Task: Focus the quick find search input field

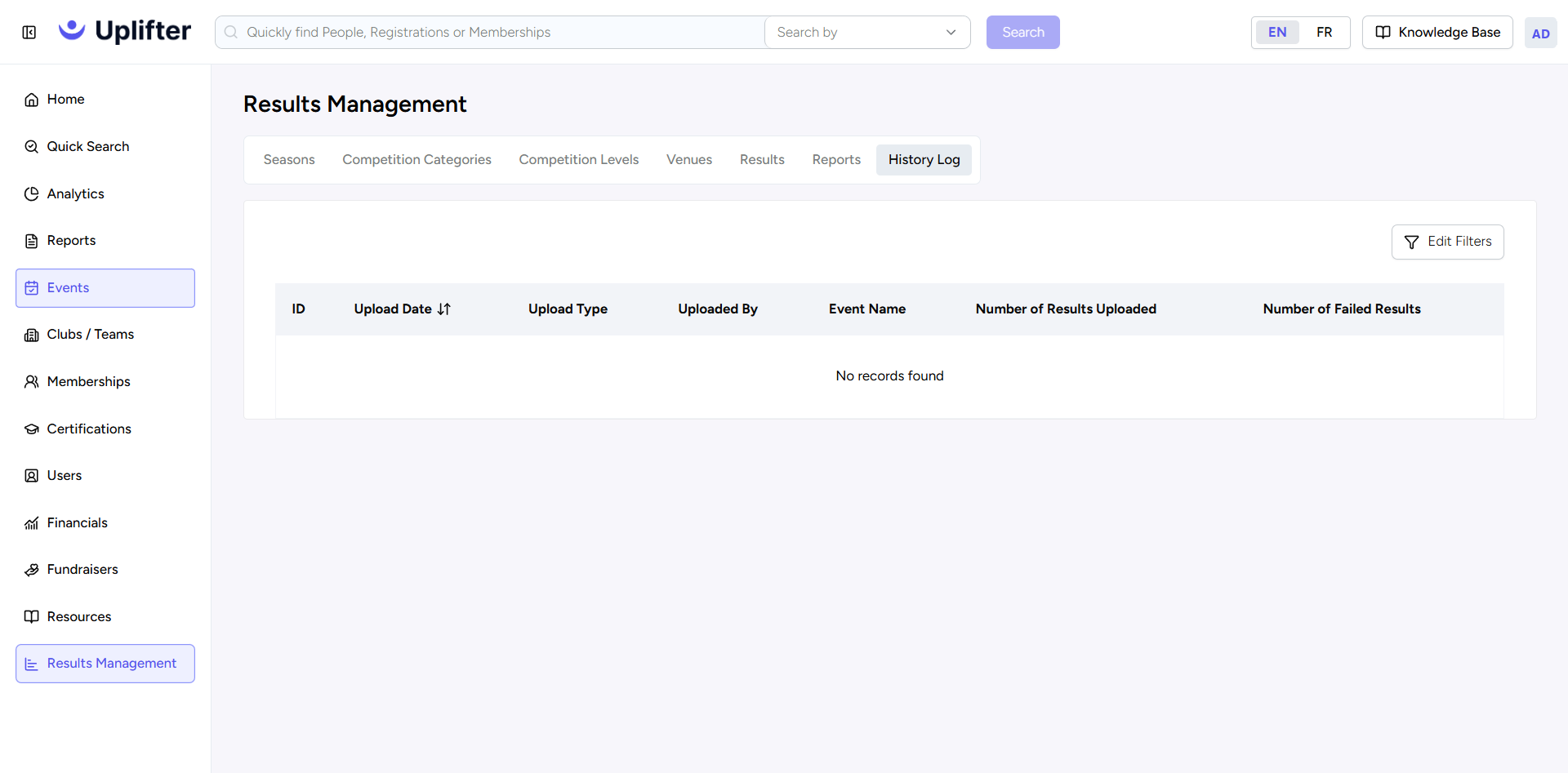Action: [x=490, y=33]
